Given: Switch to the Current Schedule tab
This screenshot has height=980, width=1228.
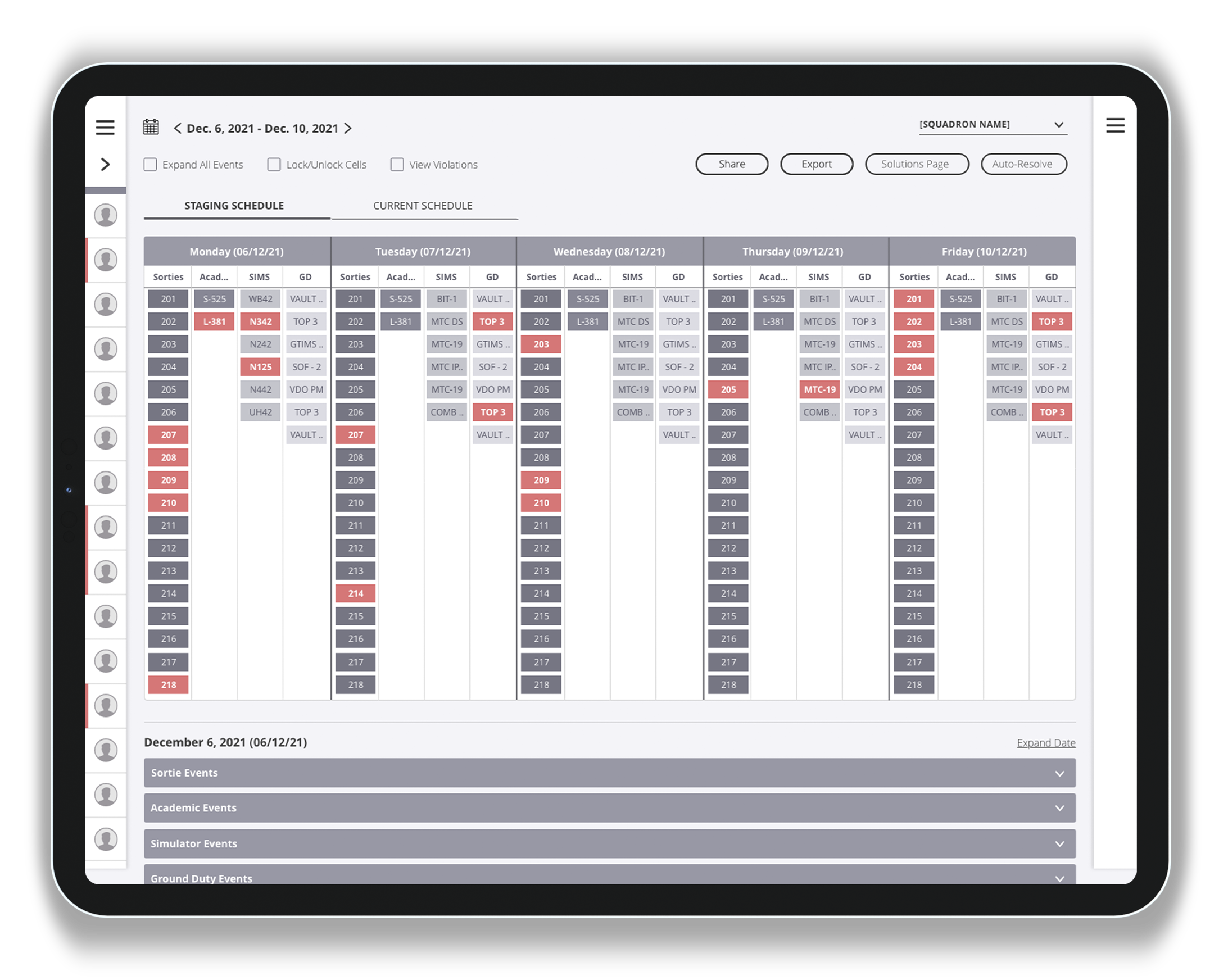Looking at the screenshot, I should 423,206.
